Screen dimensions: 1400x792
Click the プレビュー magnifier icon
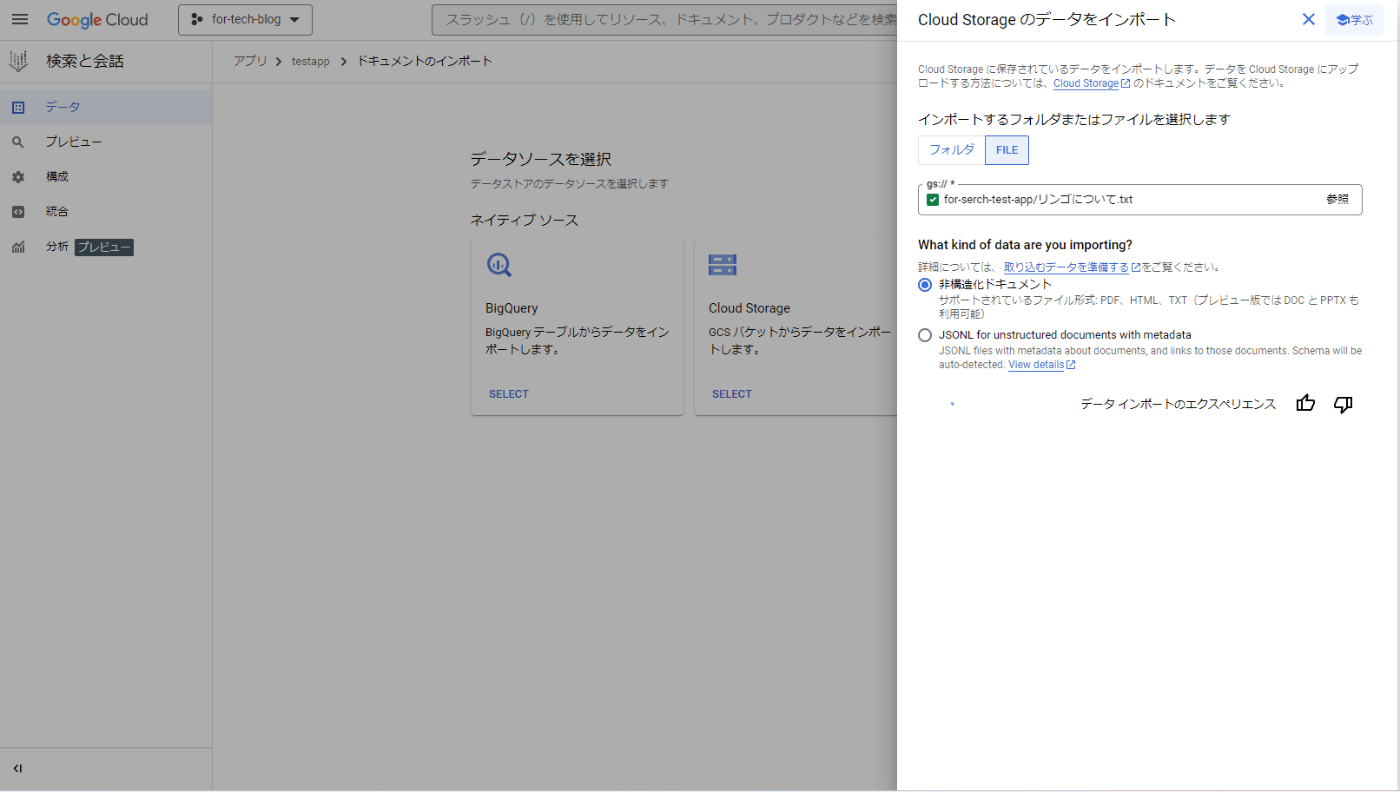coord(18,142)
